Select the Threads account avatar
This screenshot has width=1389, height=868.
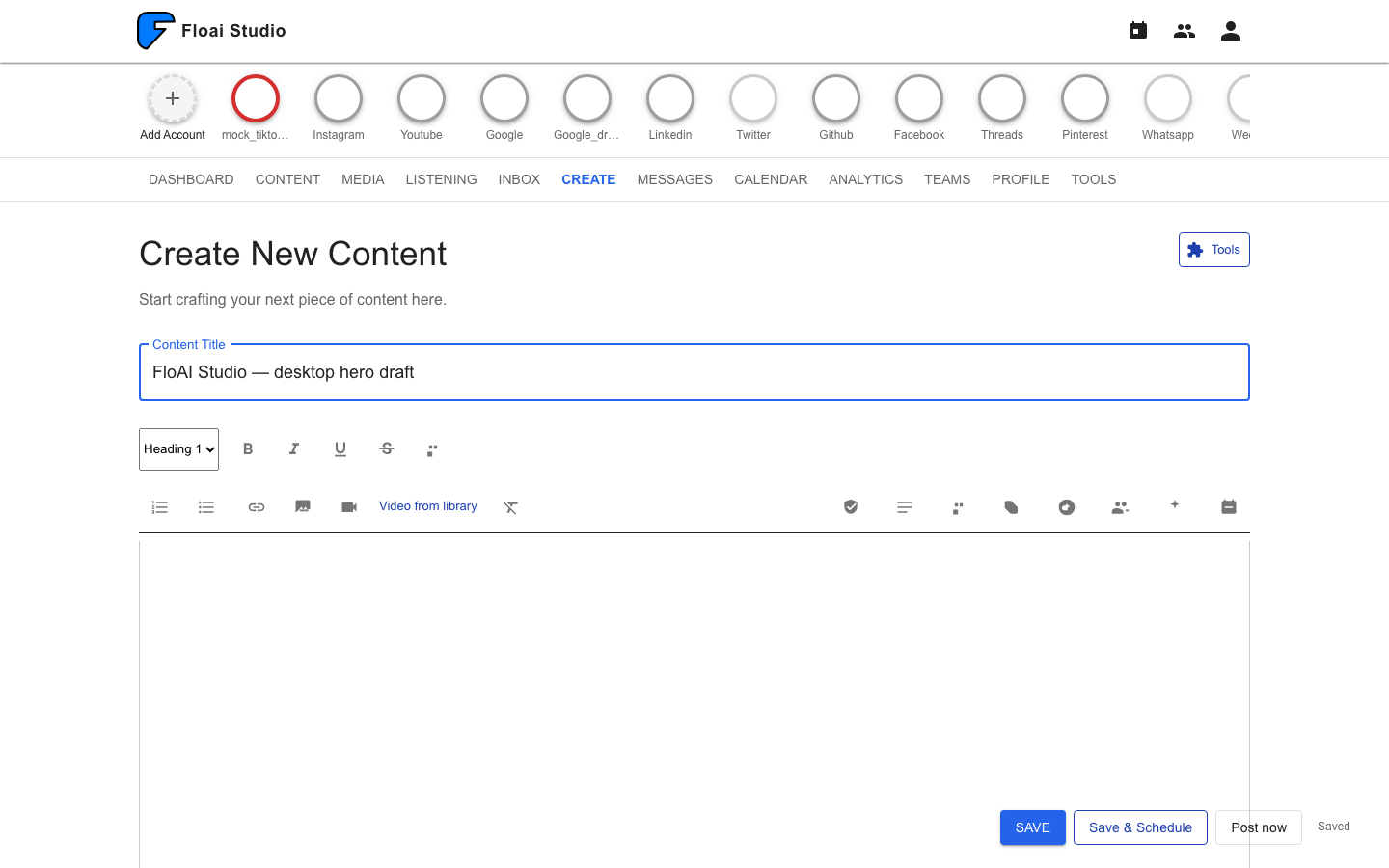click(x=1002, y=98)
